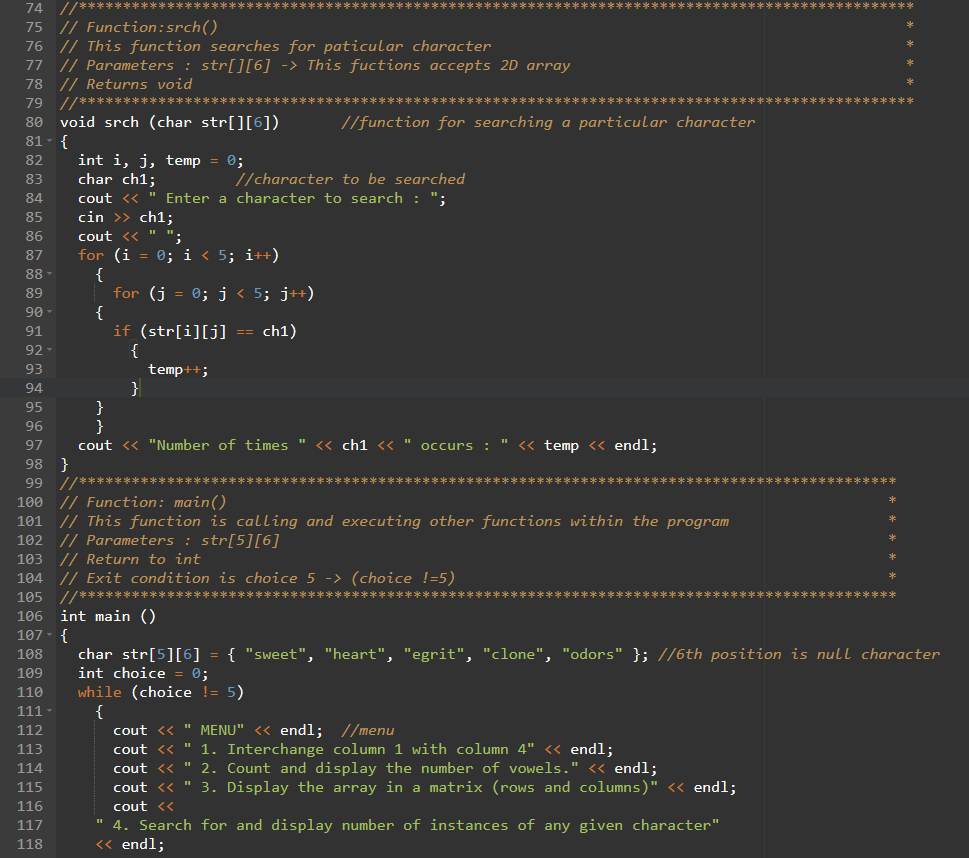Screen dimensions: 969x858
Task: Click the "1. Interchange column 1 with column 4" string
Action: click(x=359, y=749)
